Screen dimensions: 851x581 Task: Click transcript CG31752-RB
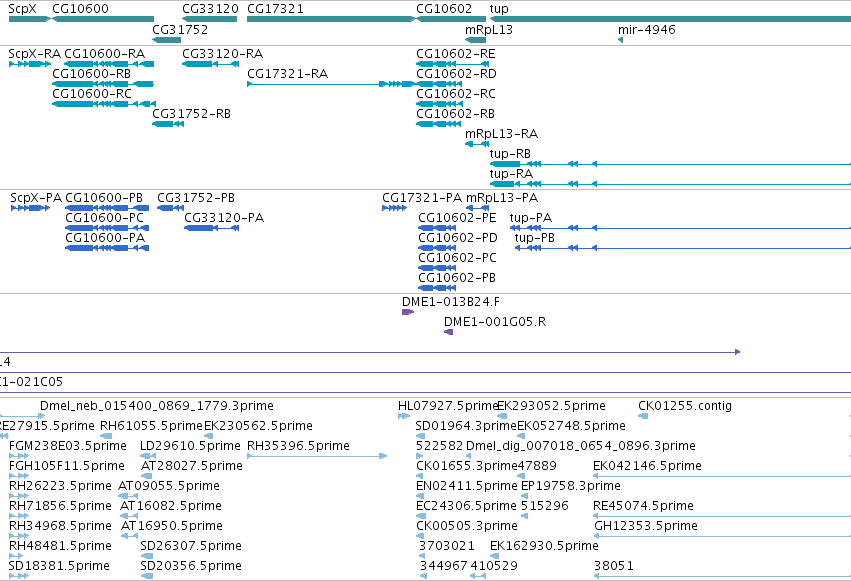[168, 124]
